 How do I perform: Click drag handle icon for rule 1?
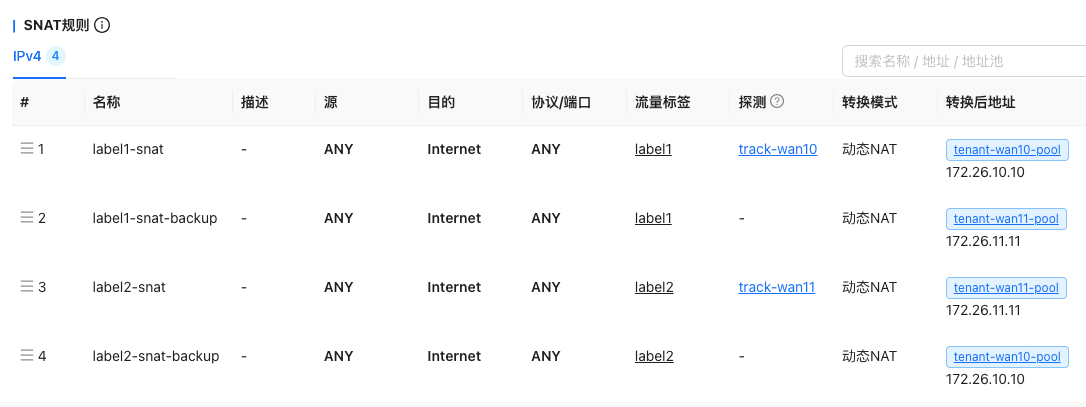click(x=27, y=149)
